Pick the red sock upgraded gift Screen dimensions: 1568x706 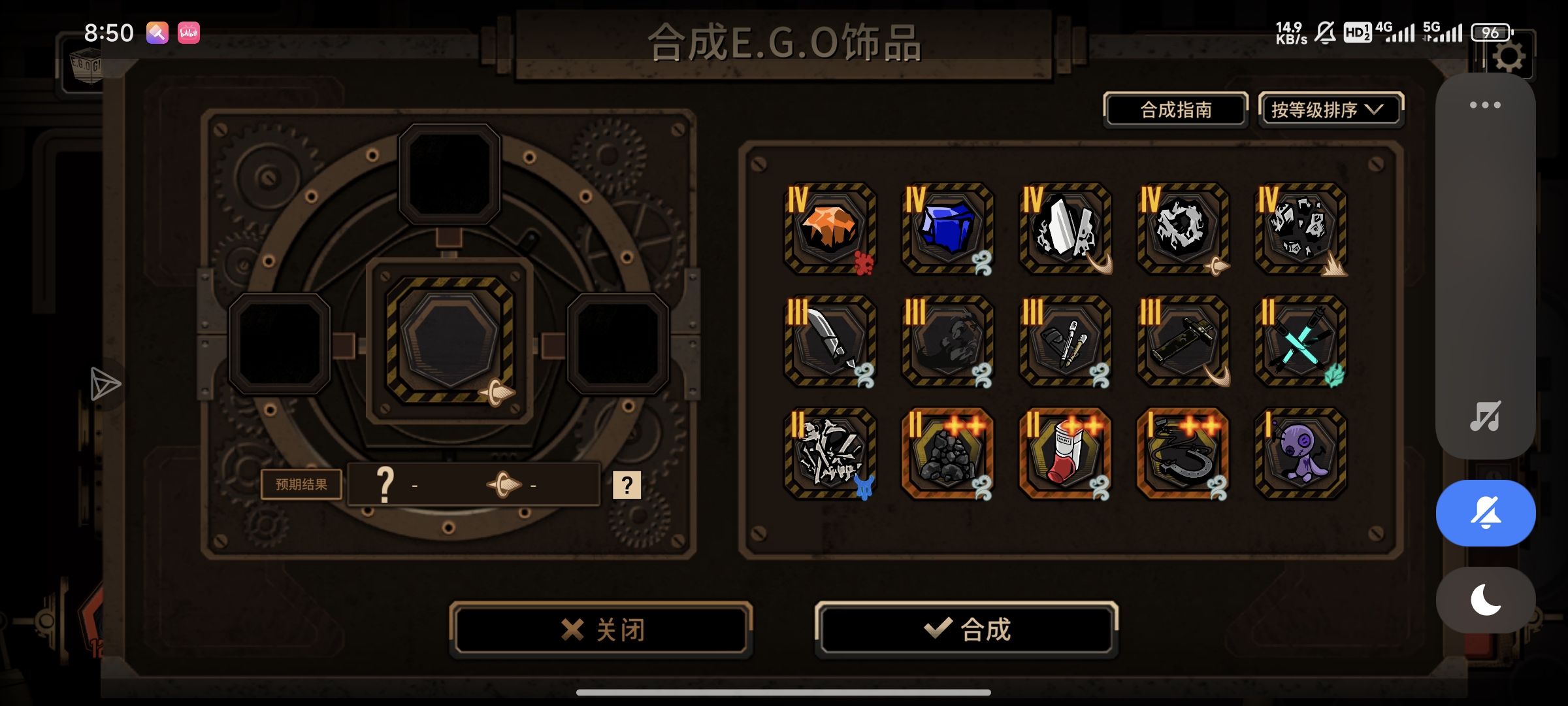tap(1065, 454)
